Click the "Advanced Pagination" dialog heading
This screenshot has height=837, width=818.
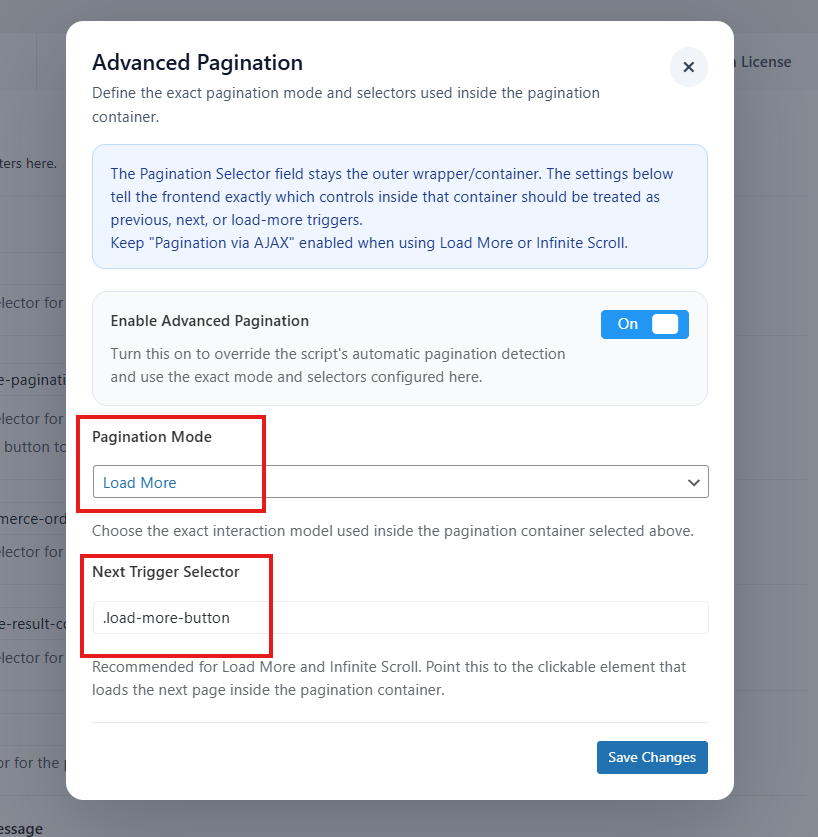pyautogui.click(x=197, y=63)
